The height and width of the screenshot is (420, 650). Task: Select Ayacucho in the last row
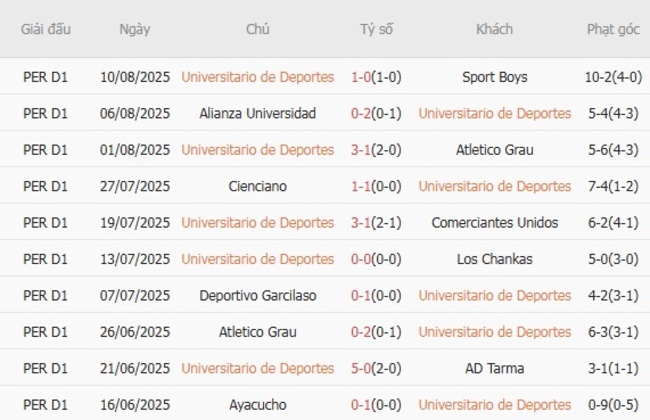258,405
